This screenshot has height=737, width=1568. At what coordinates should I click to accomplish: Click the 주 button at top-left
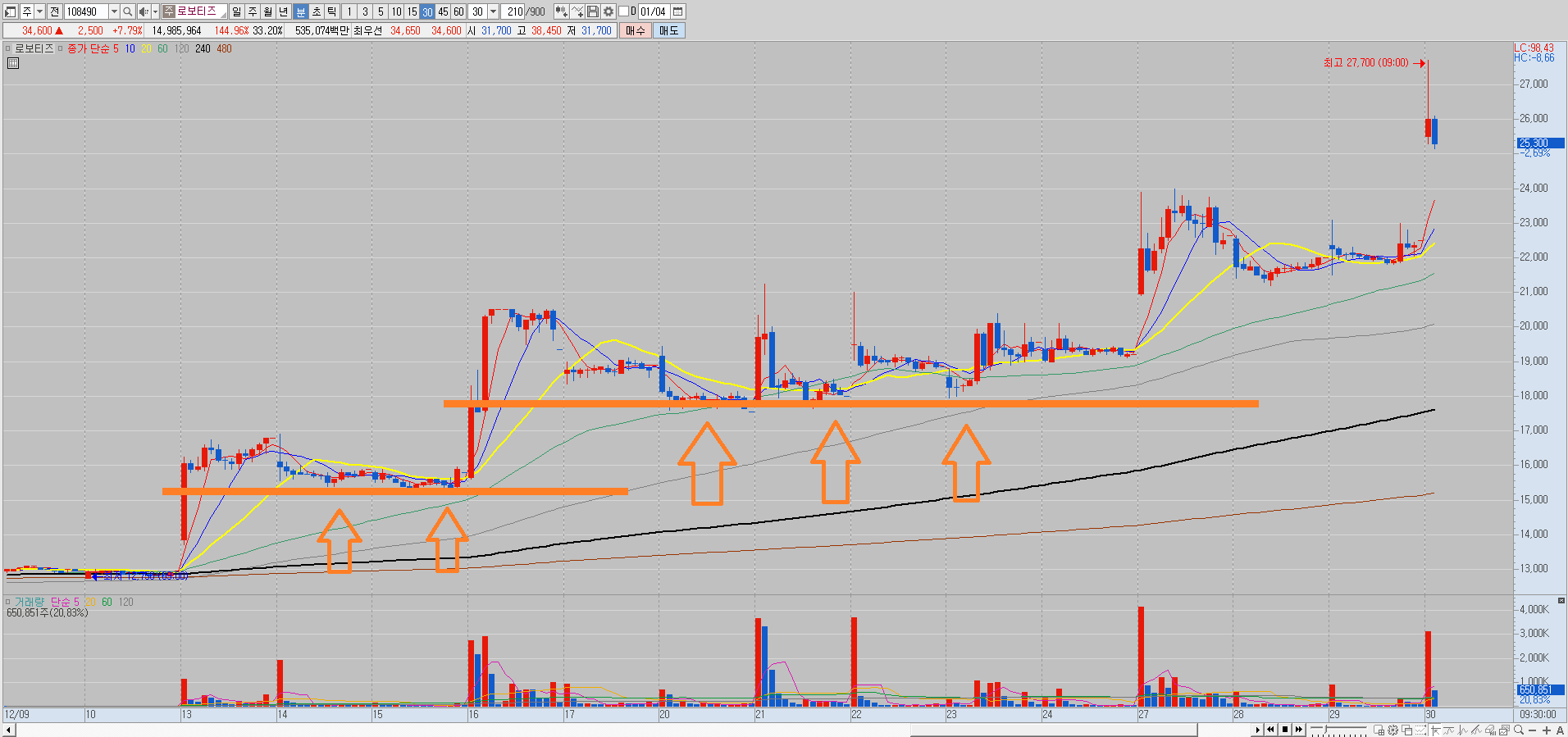point(27,11)
